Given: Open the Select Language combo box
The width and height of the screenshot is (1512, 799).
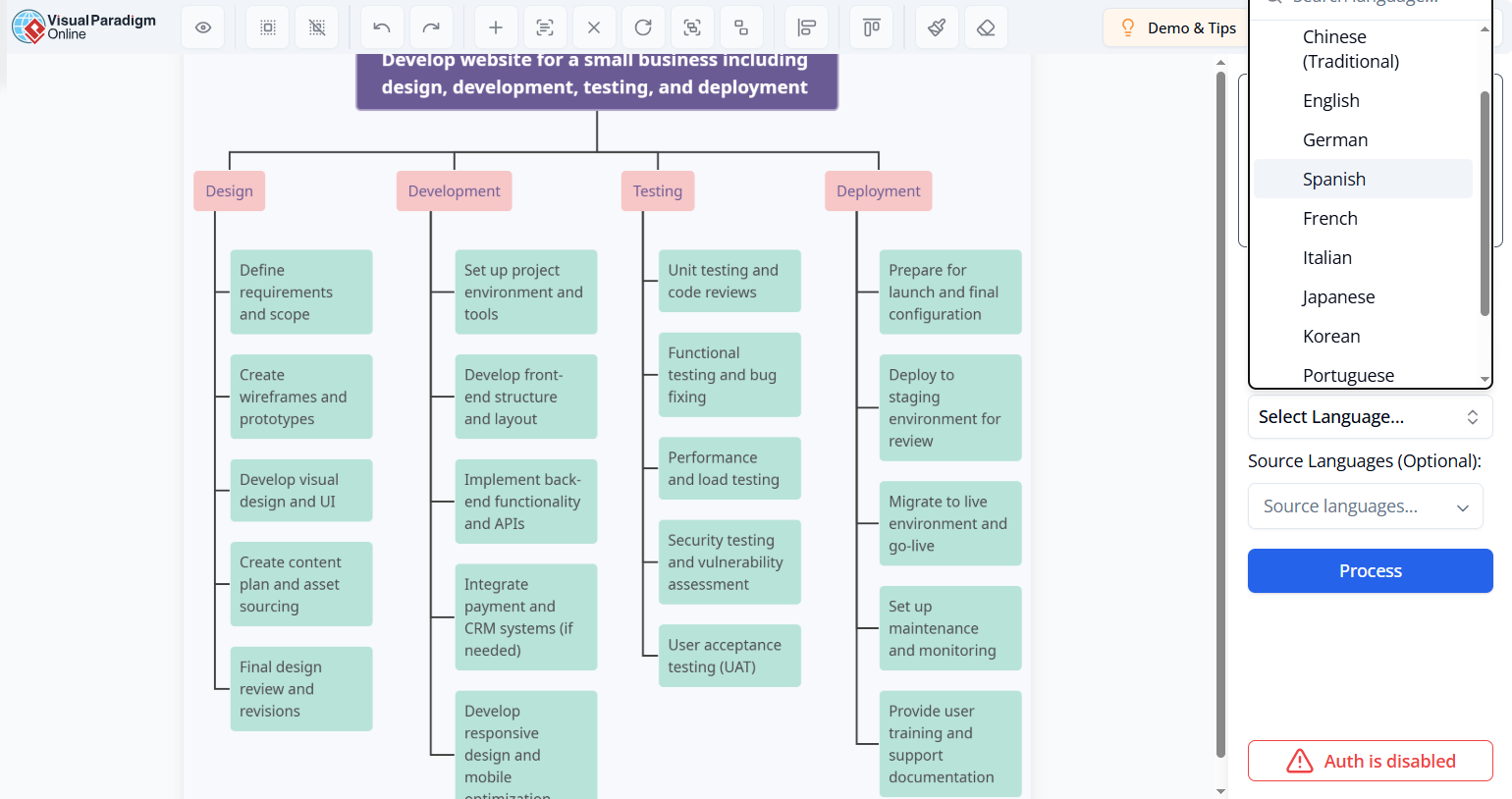Looking at the screenshot, I should [x=1370, y=416].
